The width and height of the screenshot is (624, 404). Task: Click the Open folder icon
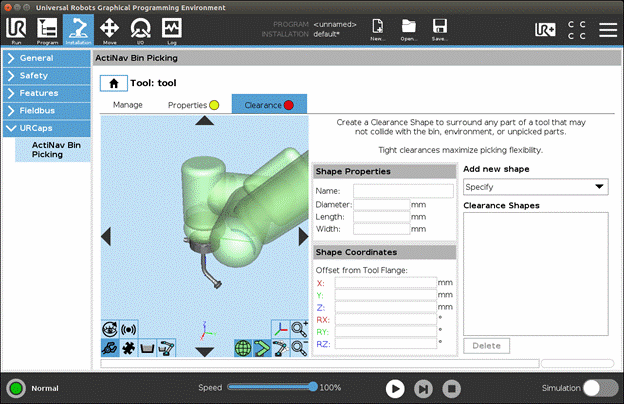pos(408,30)
